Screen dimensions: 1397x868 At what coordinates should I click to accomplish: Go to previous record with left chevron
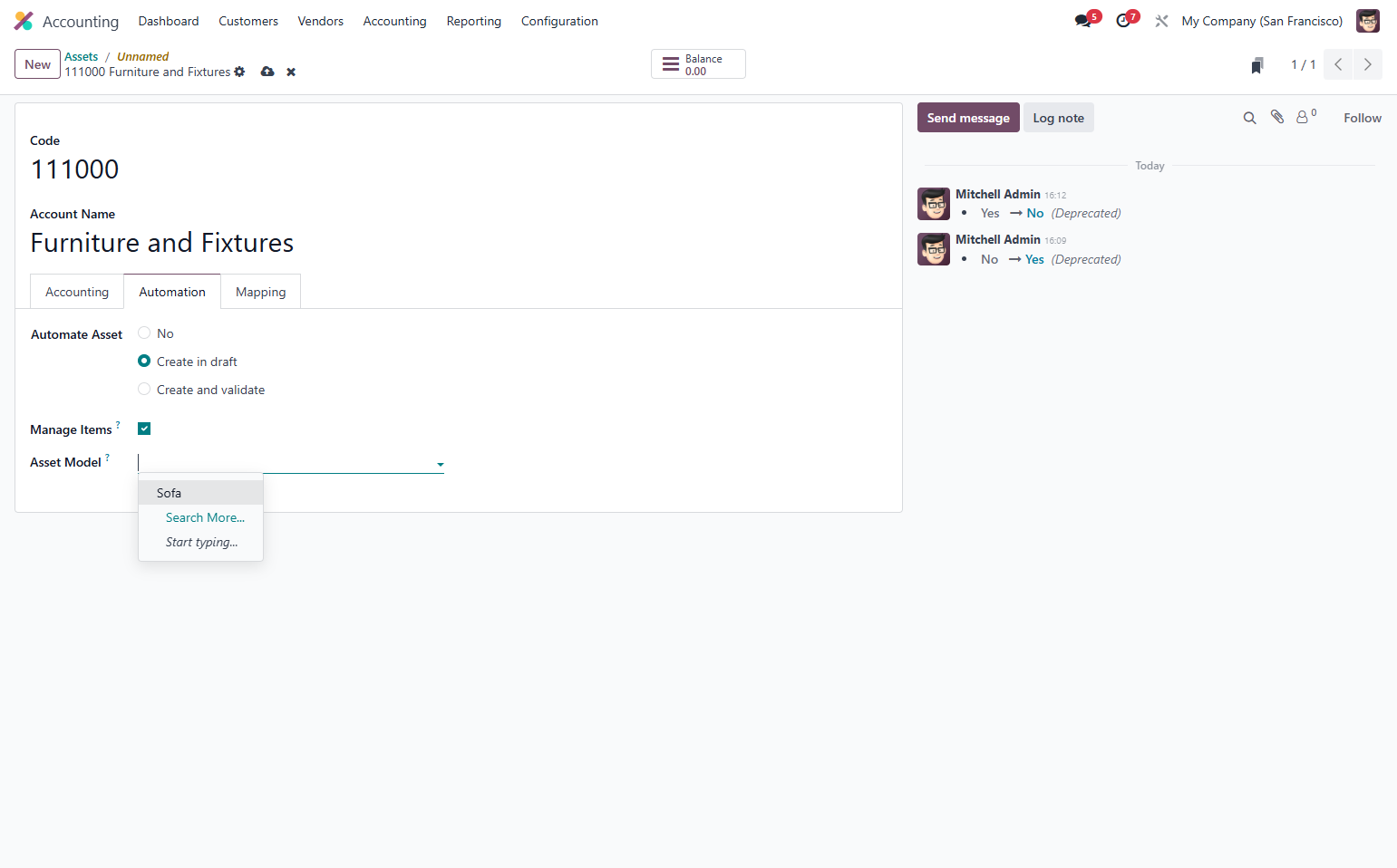tap(1338, 64)
